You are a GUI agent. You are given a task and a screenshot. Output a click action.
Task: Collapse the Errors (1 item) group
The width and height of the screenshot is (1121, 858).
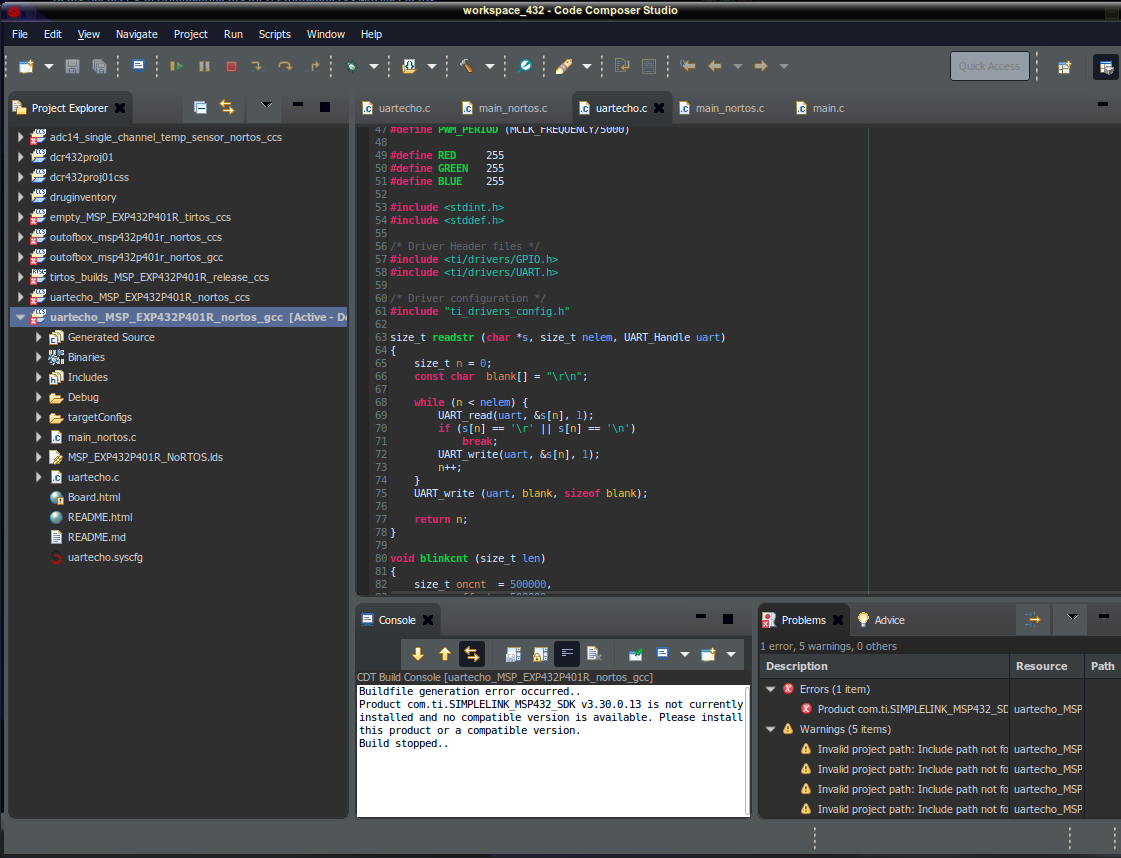(770, 689)
